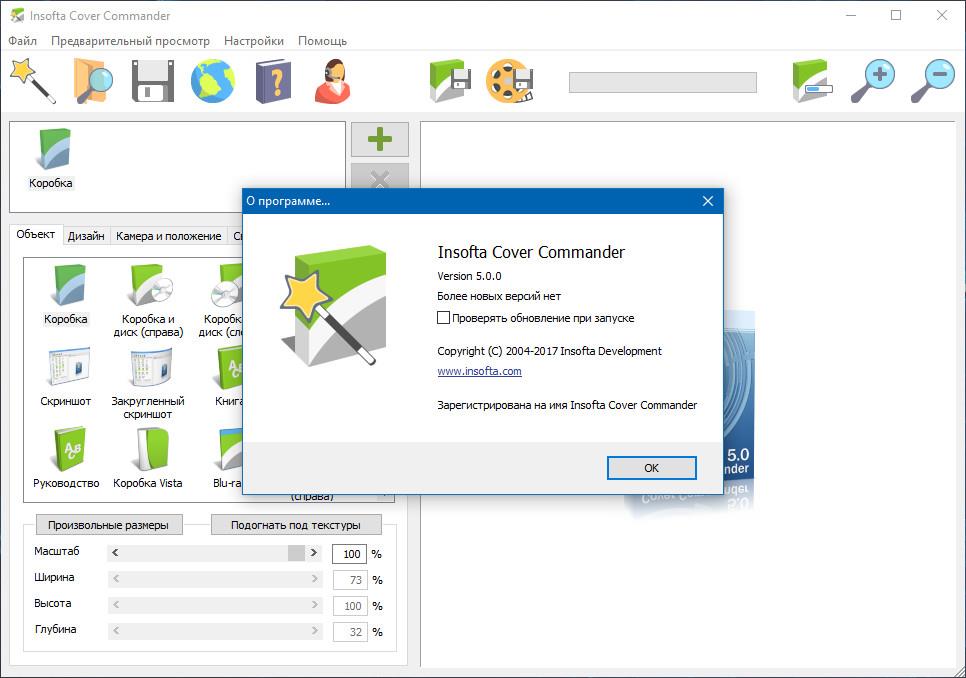966x678 pixels.
Task: Click the Ширина value field showing 73
Action: [x=349, y=580]
